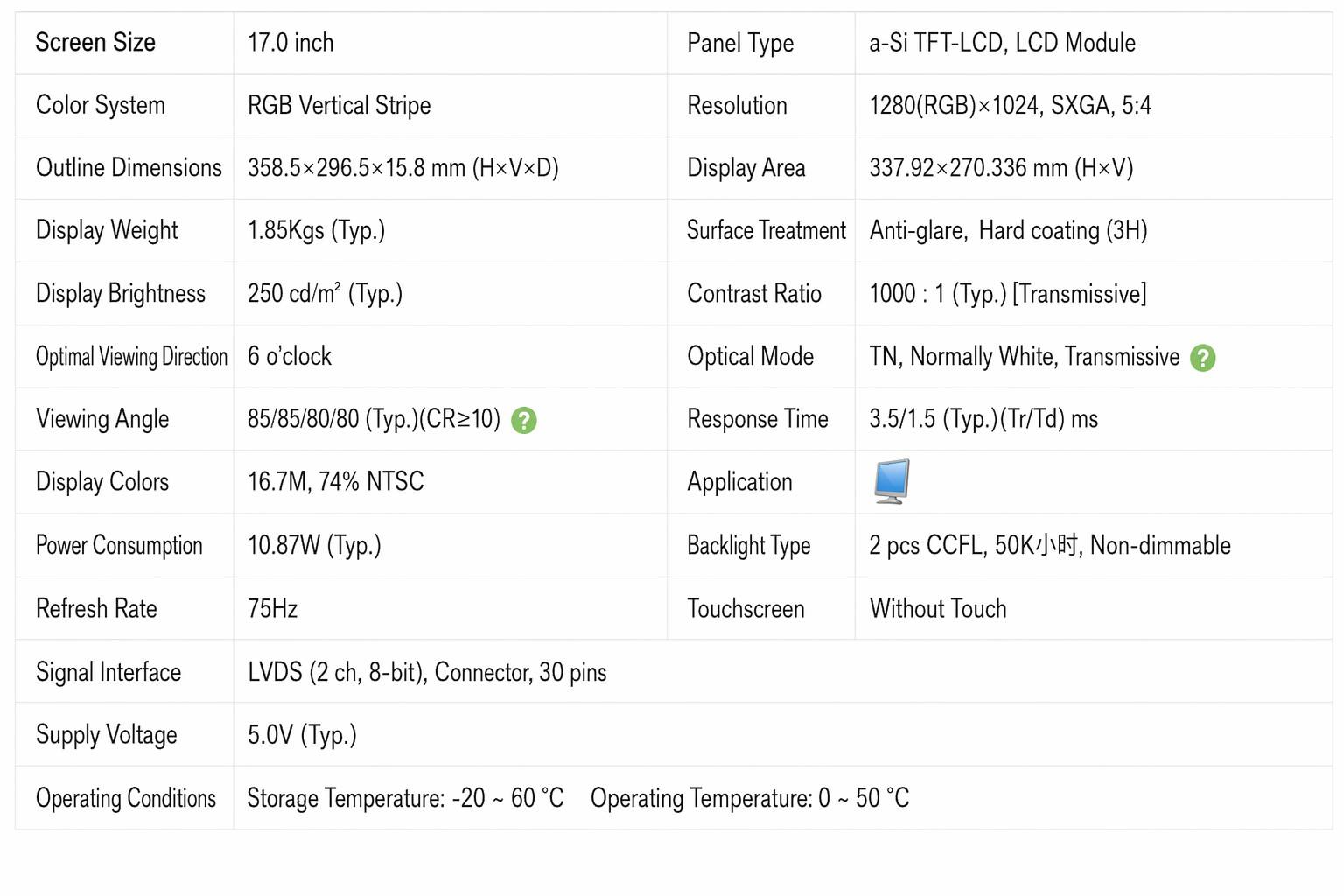Click the Touchscreen value Without Touch
The width and height of the screenshot is (1344, 896).
point(938,609)
